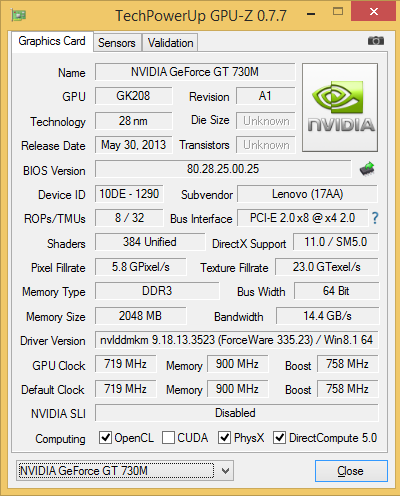Image resolution: width=400 pixels, height=496 pixels.
Task: Click the Revision field A1
Action: (x=266, y=96)
